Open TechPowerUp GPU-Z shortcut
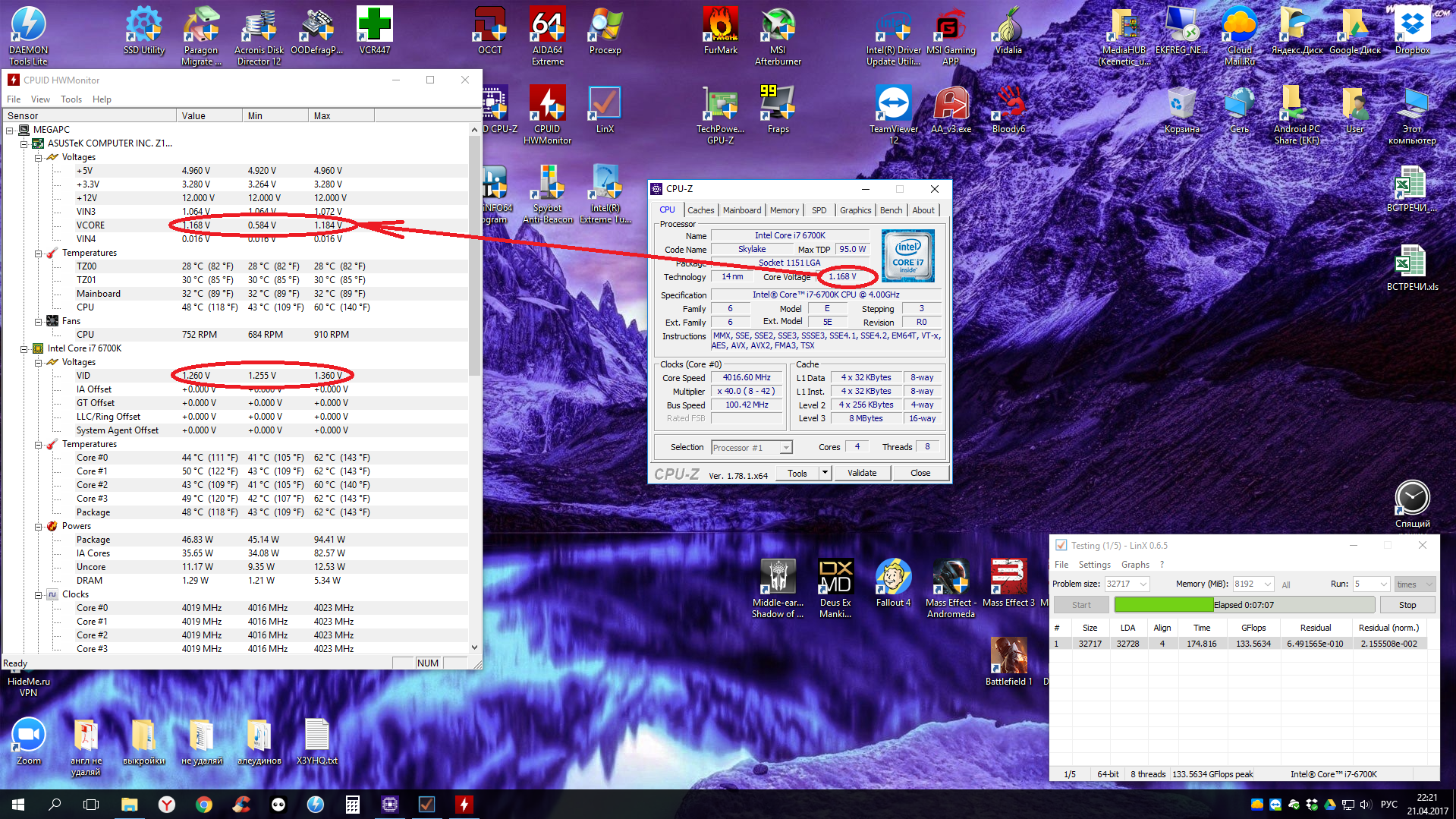 pyautogui.click(x=721, y=114)
